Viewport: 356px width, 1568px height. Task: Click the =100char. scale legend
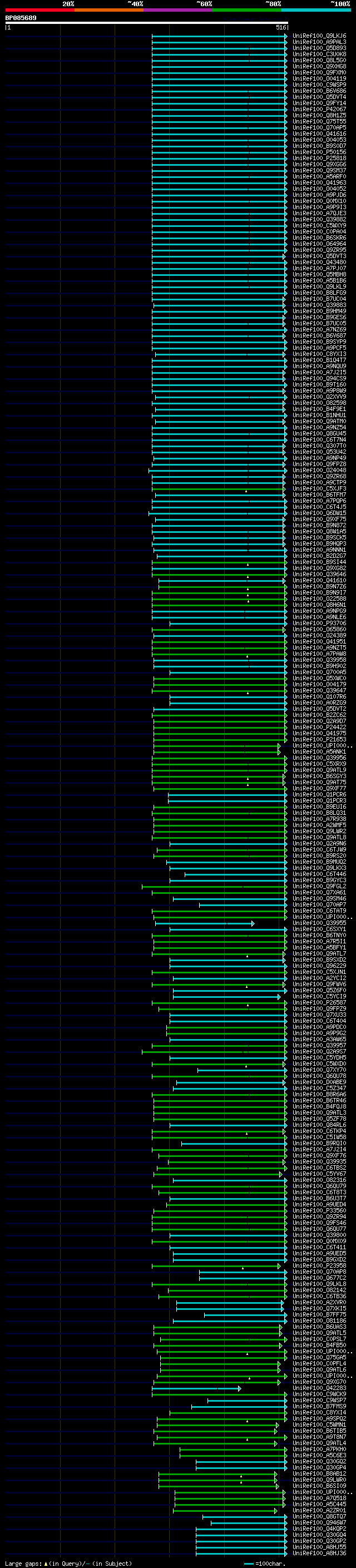click(264, 1564)
